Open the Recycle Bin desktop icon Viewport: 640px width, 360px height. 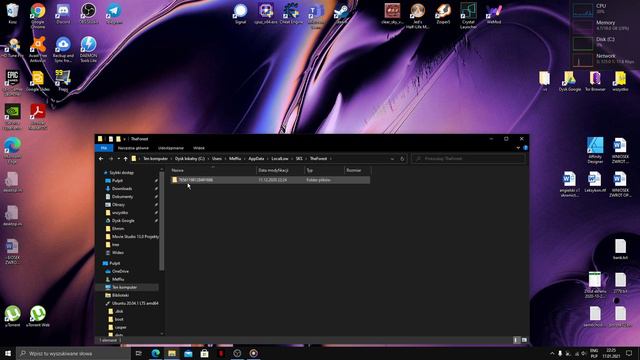[12, 14]
